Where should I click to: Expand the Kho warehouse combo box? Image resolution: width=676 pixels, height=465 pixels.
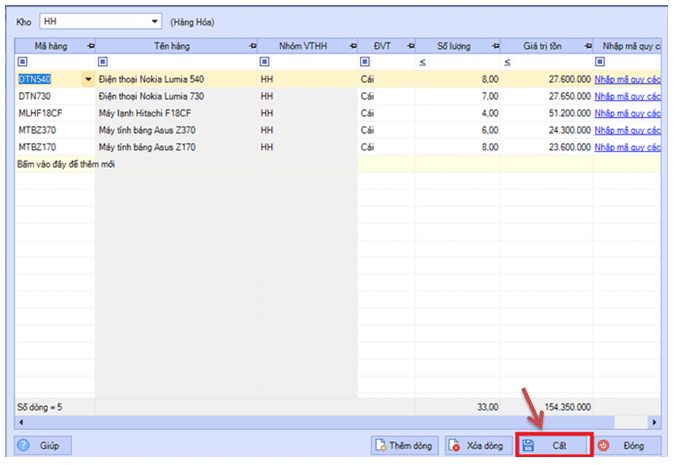154,20
